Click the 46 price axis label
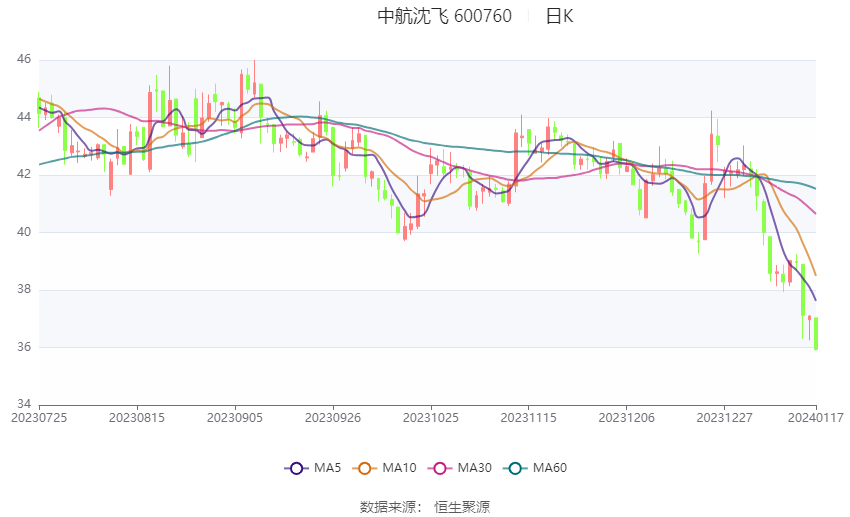 pos(24,60)
